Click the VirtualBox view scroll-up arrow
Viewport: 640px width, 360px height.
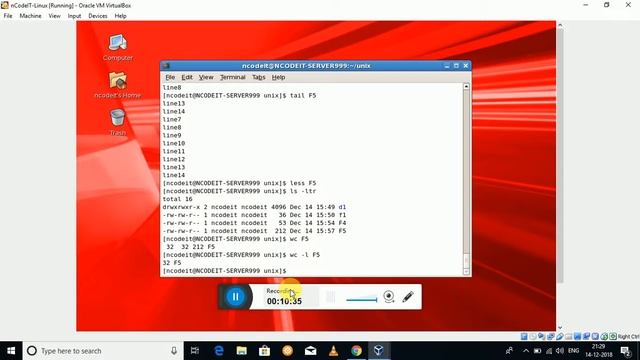(560, 25)
